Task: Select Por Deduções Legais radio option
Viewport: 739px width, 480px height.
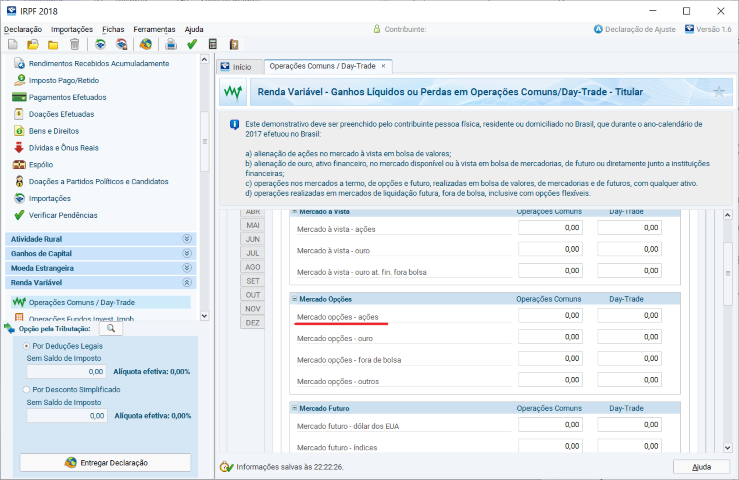Action: [x=26, y=345]
